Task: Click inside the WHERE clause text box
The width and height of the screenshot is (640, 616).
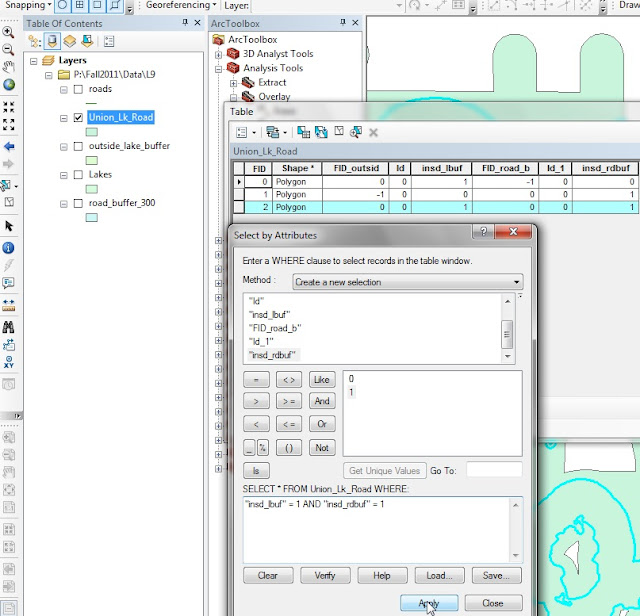Action: pos(377,529)
